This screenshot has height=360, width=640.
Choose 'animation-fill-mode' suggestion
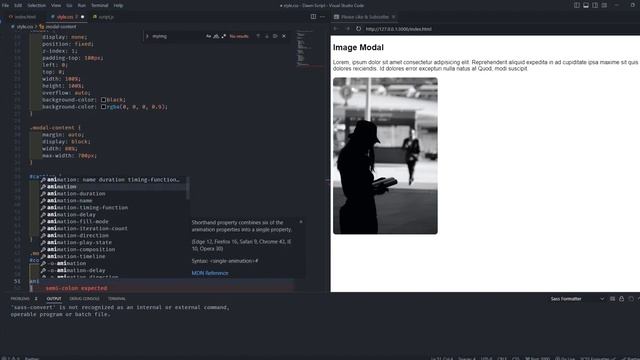(x=113, y=221)
